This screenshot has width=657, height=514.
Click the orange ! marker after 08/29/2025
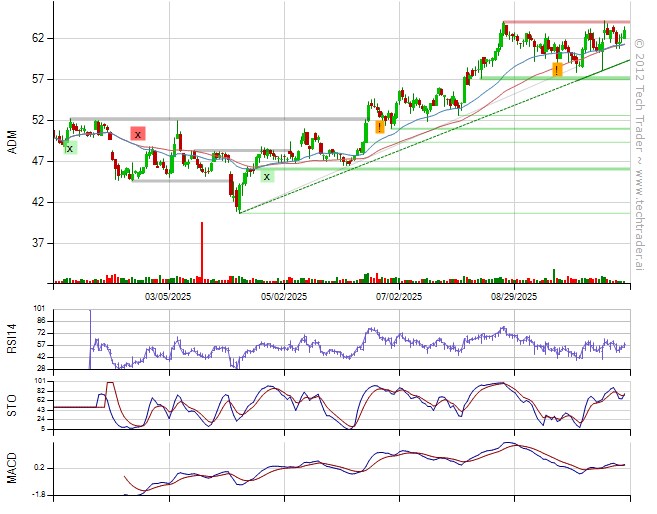(557, 69)
